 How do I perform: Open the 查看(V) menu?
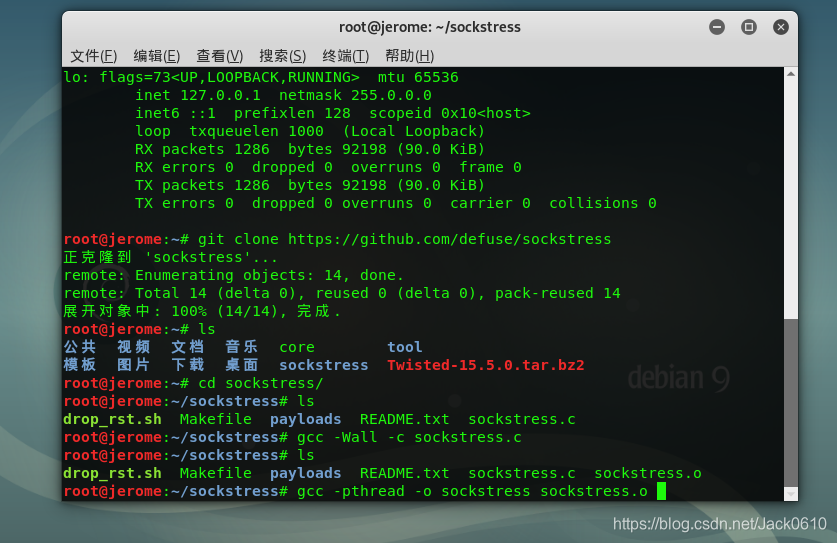coord(219,56)
